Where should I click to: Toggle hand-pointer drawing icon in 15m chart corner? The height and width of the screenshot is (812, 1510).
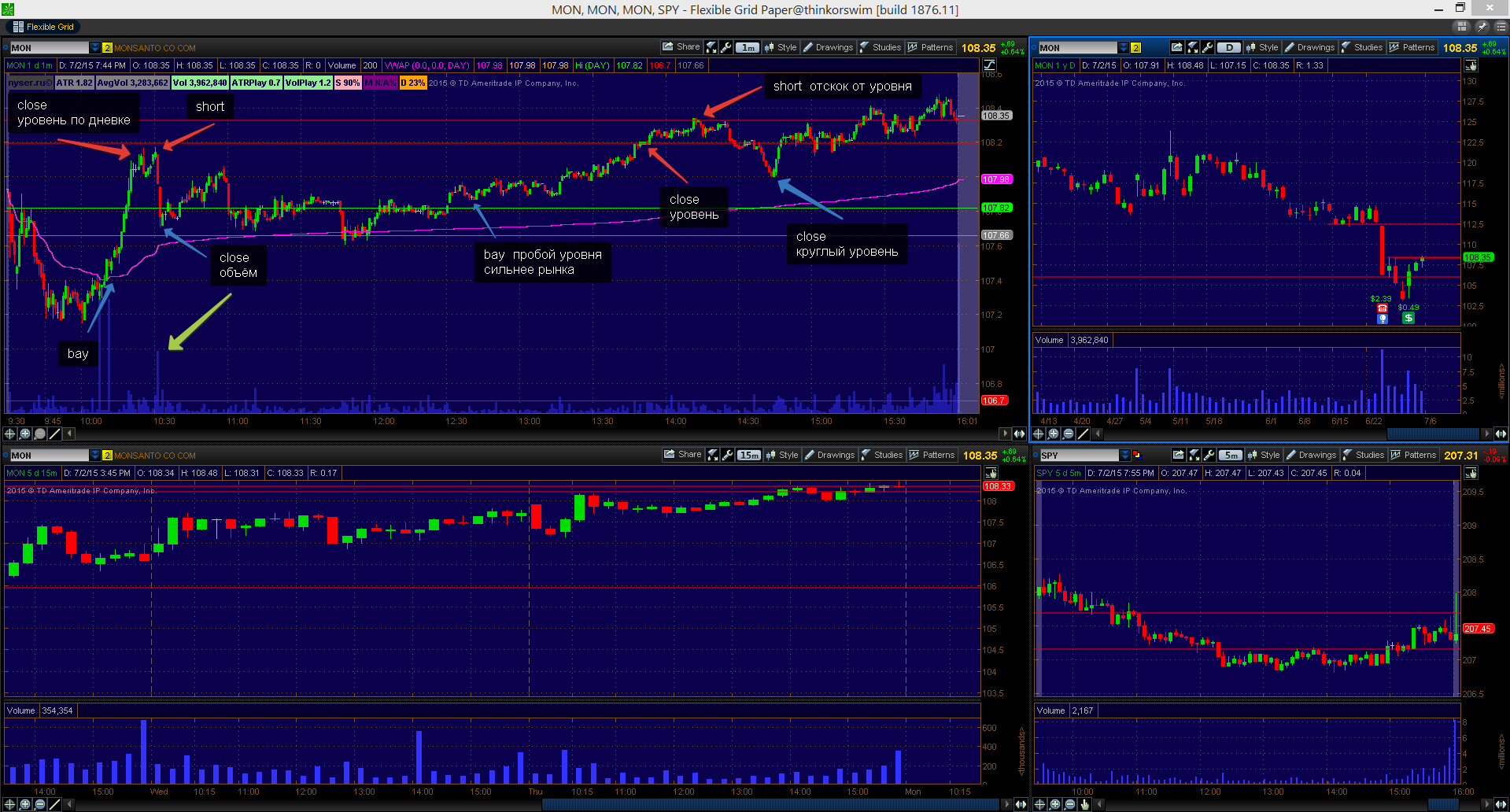(991, 473)
